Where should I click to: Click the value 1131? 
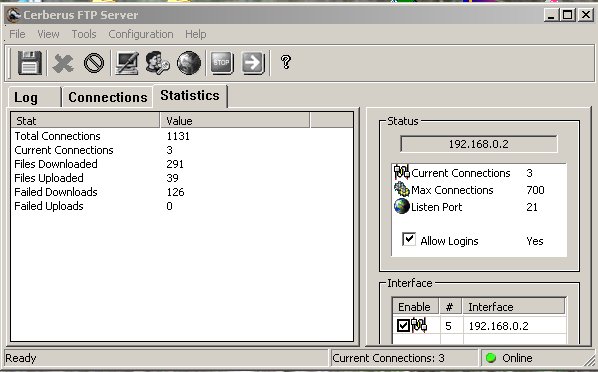click(x=178, y=136)
